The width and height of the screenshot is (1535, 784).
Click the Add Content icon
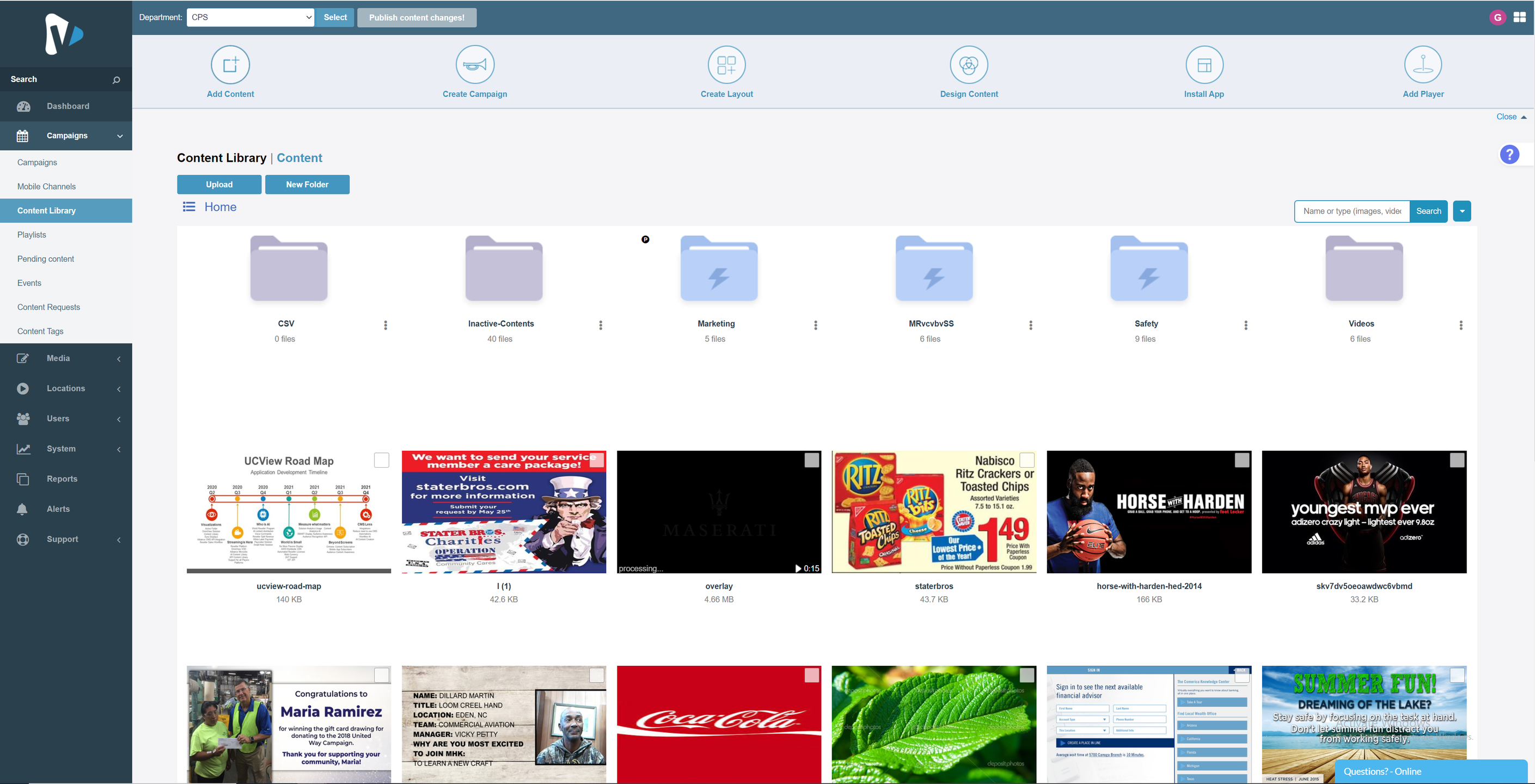[x=230, y=64]
